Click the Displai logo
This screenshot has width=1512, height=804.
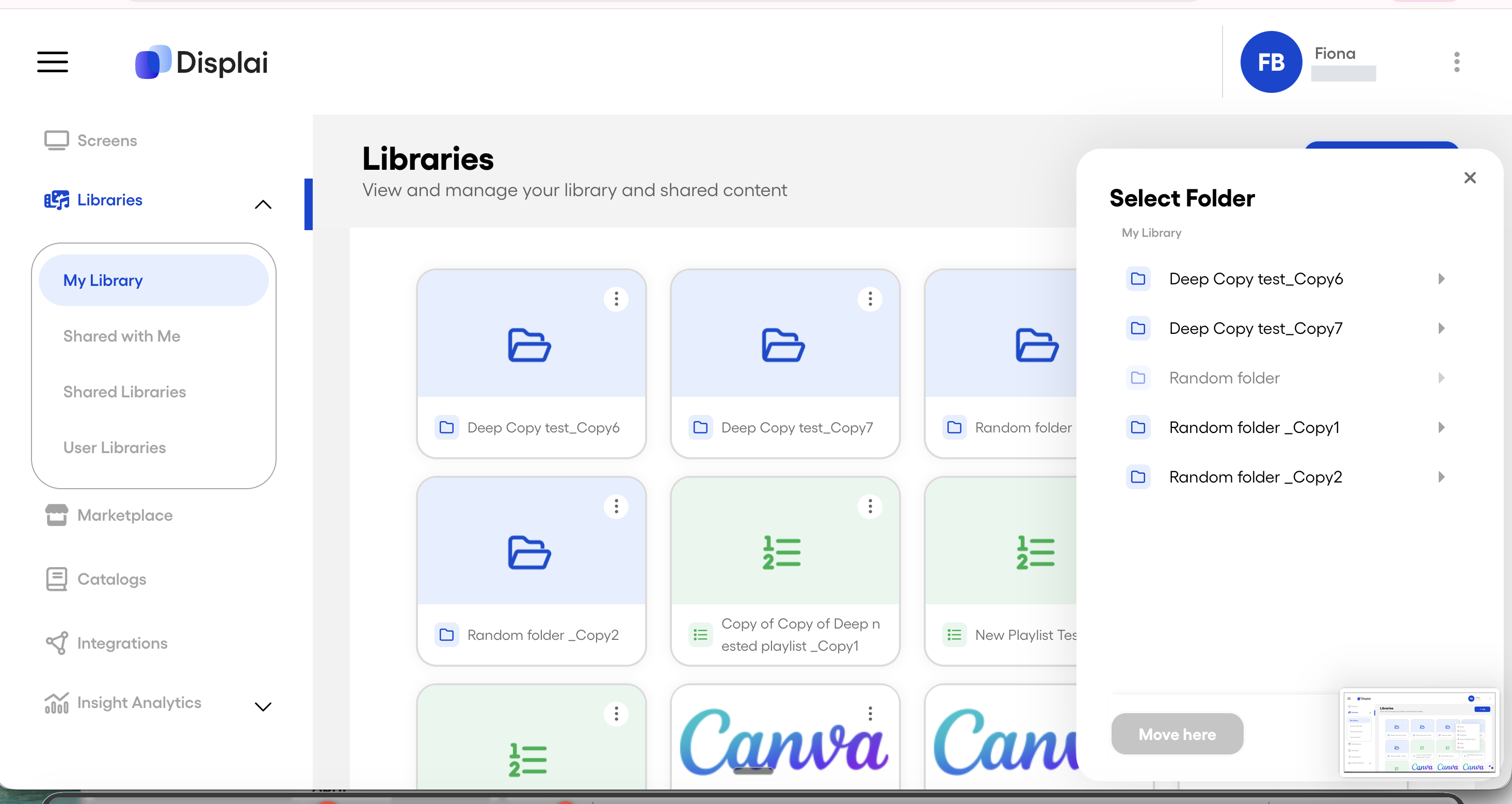tap(201, 61)
